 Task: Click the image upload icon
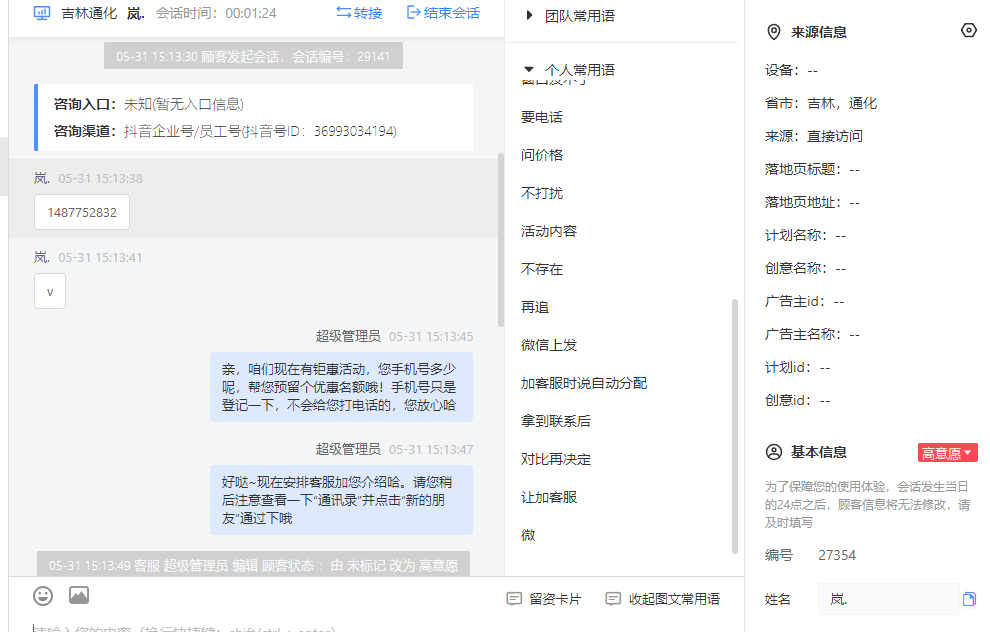tap(79, 595)
